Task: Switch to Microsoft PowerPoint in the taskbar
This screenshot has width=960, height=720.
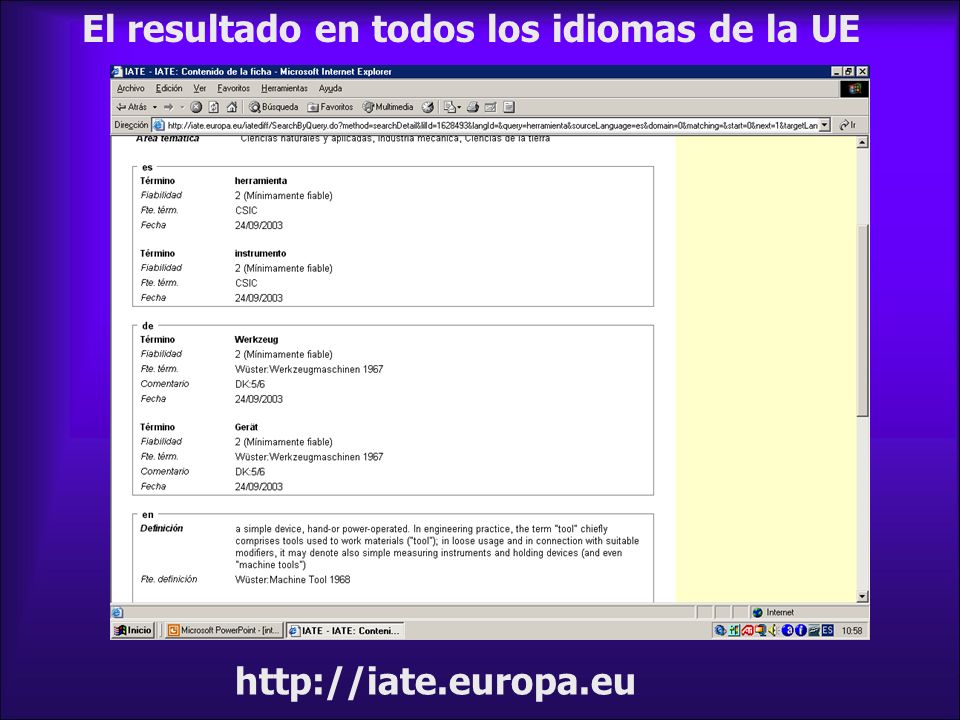Action: click(223, 630)
